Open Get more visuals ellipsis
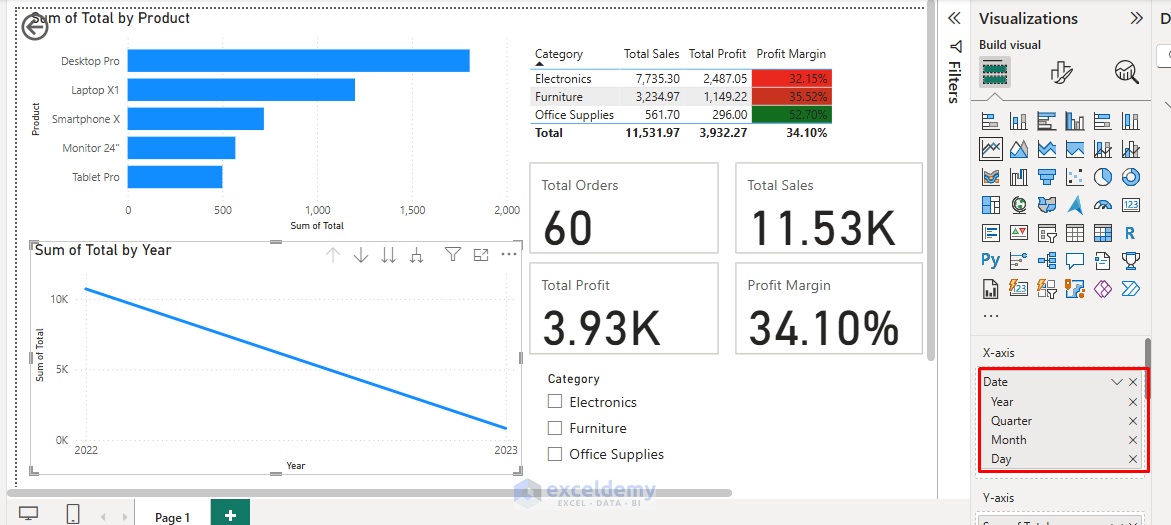Viewport: 1171px width, 525px height. (x=991, y=315)
